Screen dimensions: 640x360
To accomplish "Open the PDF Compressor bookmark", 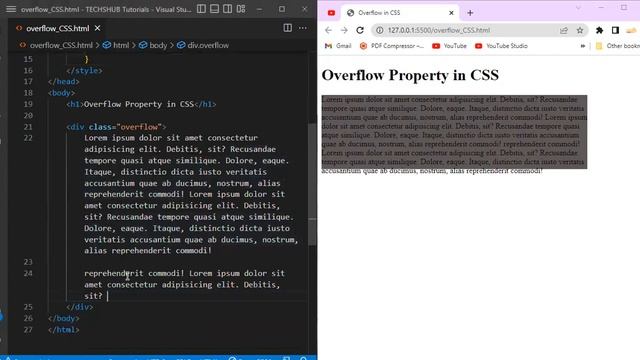I will click(x=392, y=46).
